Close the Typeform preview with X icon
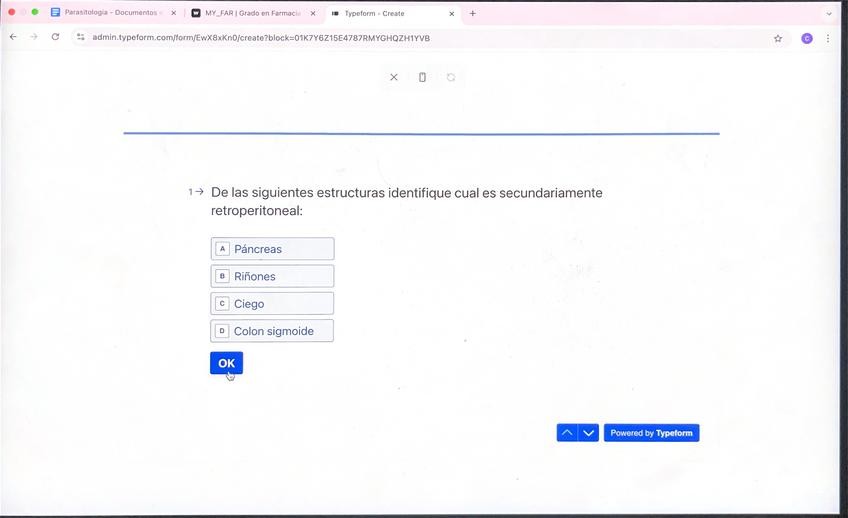848x518 pixels. click(393, 77)
